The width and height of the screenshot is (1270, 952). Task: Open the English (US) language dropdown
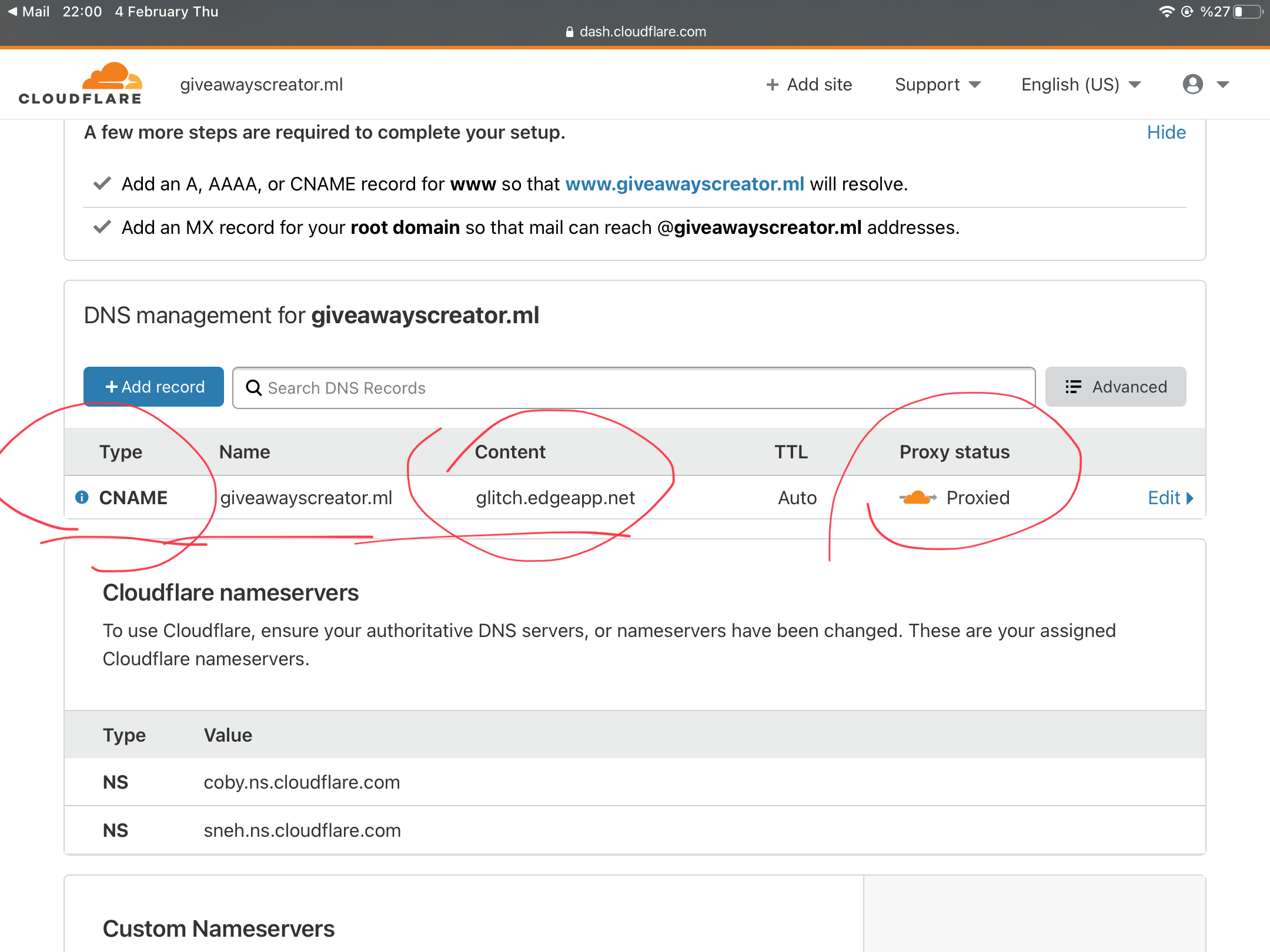(x=1081, y=85)
